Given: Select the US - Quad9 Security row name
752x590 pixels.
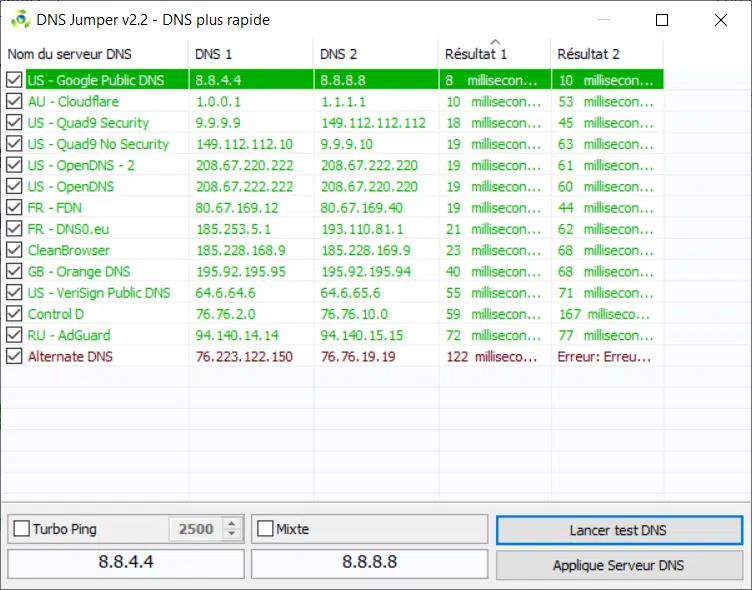Looking at the screenshot, I should (88, 122).
